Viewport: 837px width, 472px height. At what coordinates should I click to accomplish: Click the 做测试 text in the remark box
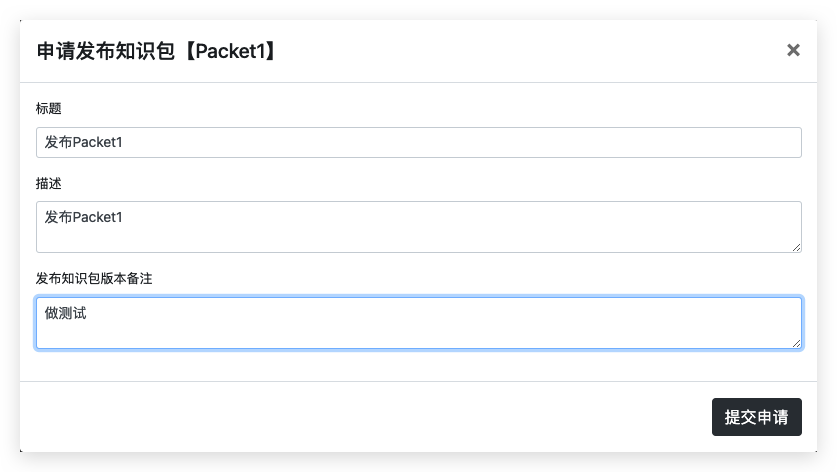click(x=66, y=313)
